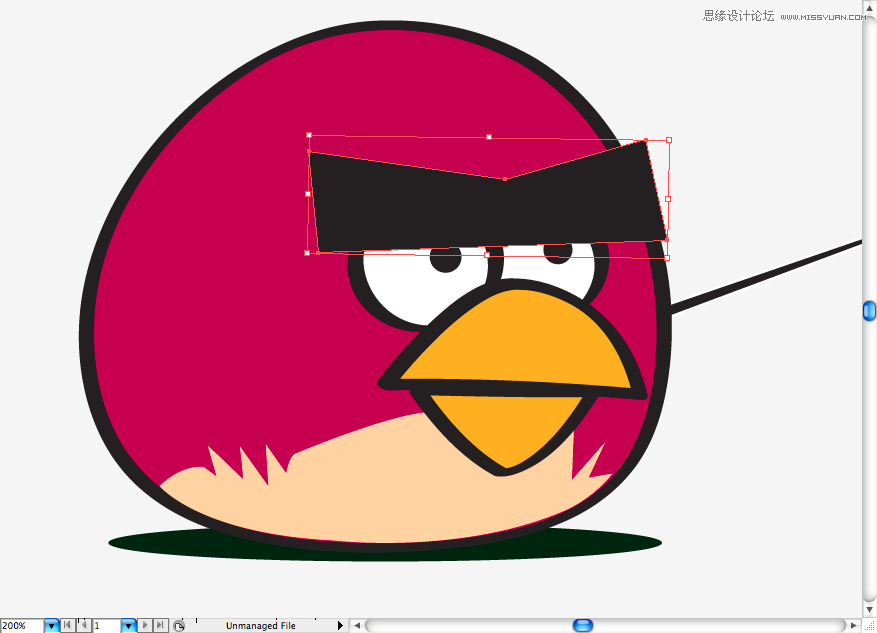Click the vertical scrollbar down arrow
The width and height of the screenshot is (877, 633).
click(869, 610)
